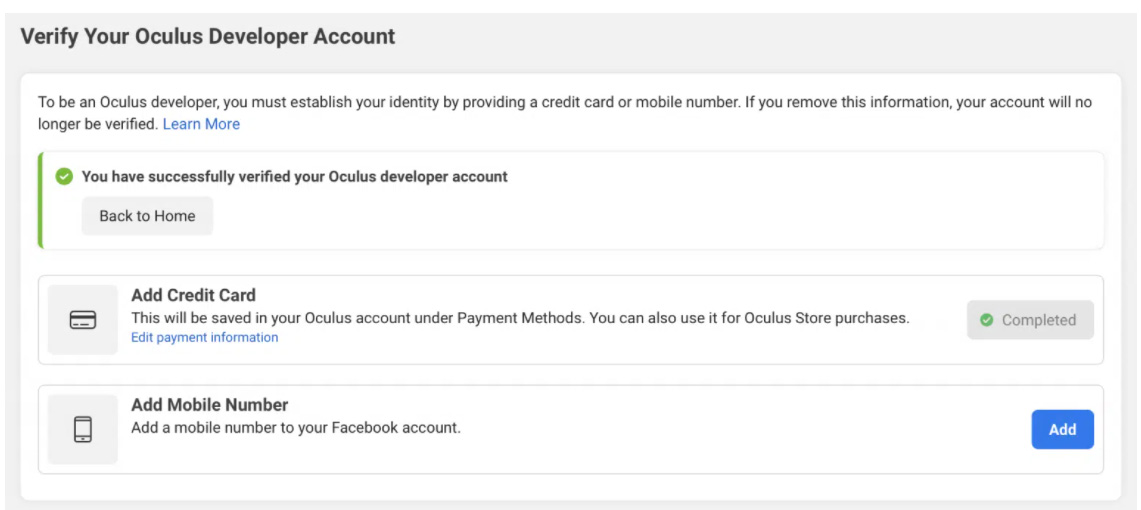Select the Add Mobile Number heading

click(x=210, y=405)
